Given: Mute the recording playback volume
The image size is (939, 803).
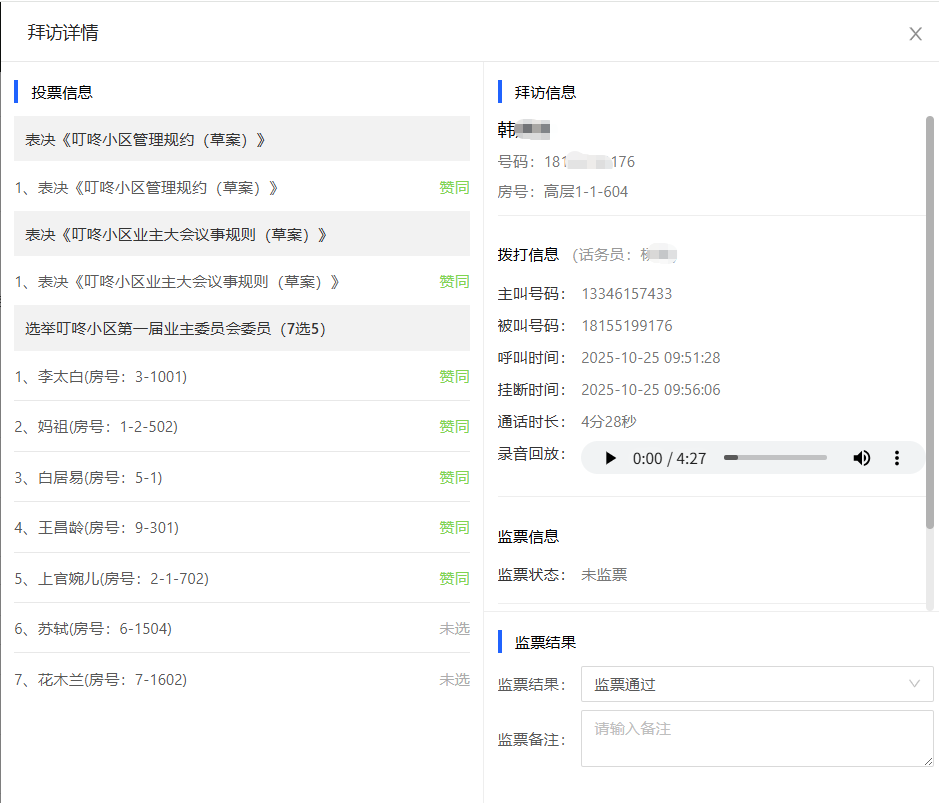Looking at the screenshot, I should [x=861, y=458].
